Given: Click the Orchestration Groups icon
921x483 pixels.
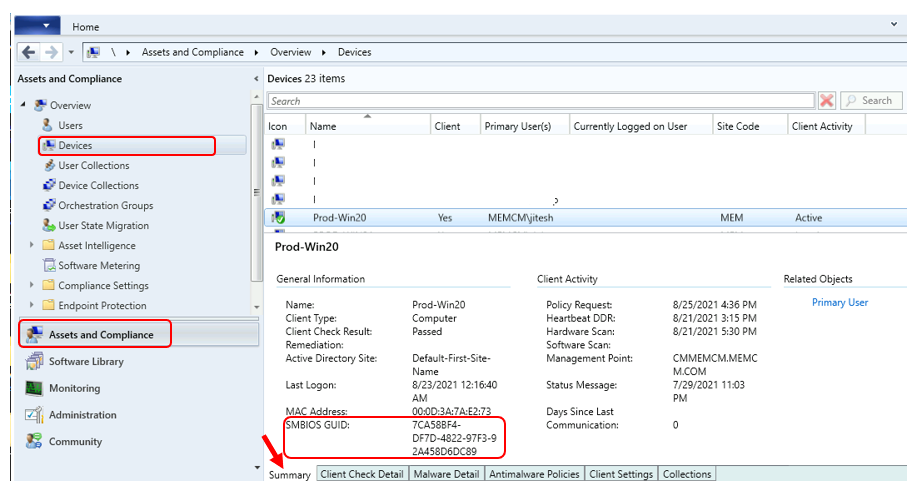Looking at the screenshot, I should point(49,205).
